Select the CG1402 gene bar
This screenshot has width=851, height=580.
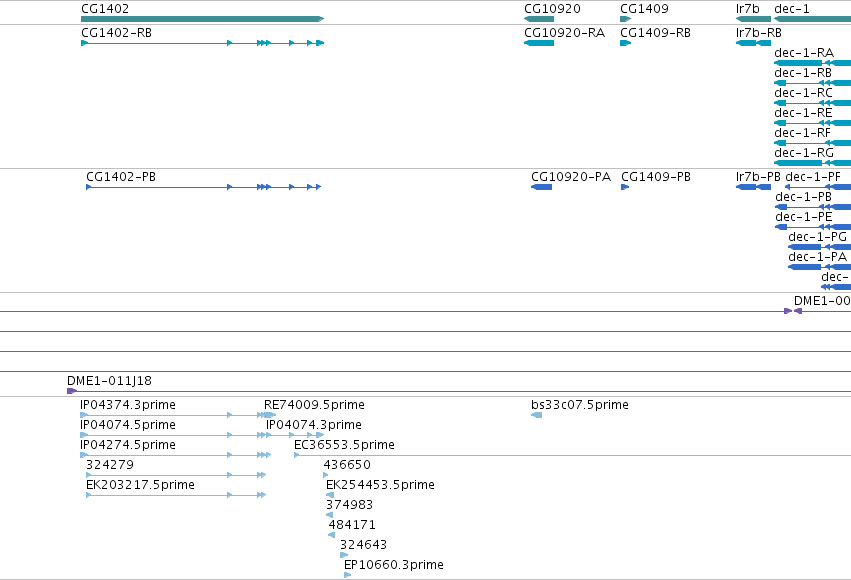pyautogui.click(x=202, y=19)
